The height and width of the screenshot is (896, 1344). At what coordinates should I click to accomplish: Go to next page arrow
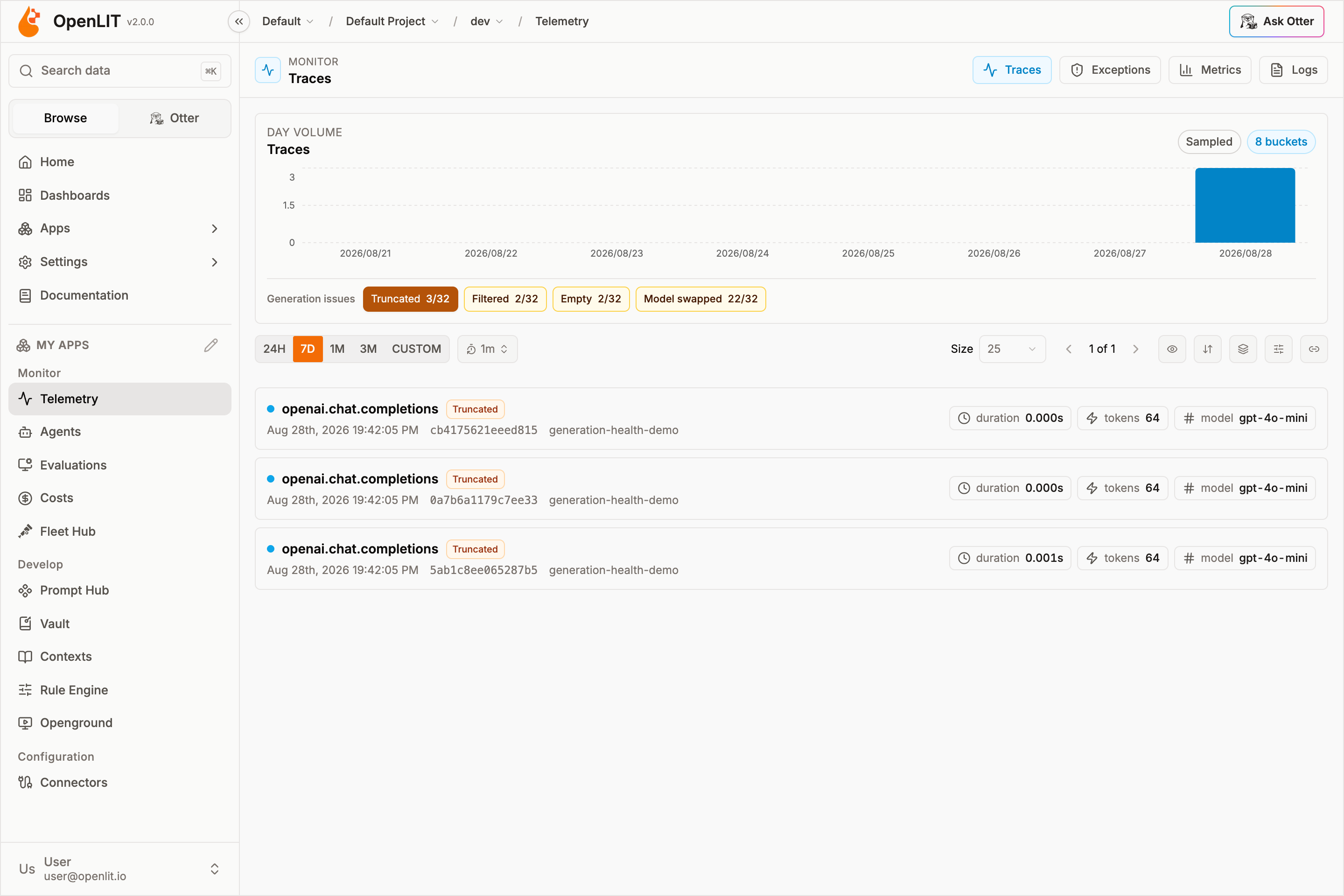pos(1135,349)
